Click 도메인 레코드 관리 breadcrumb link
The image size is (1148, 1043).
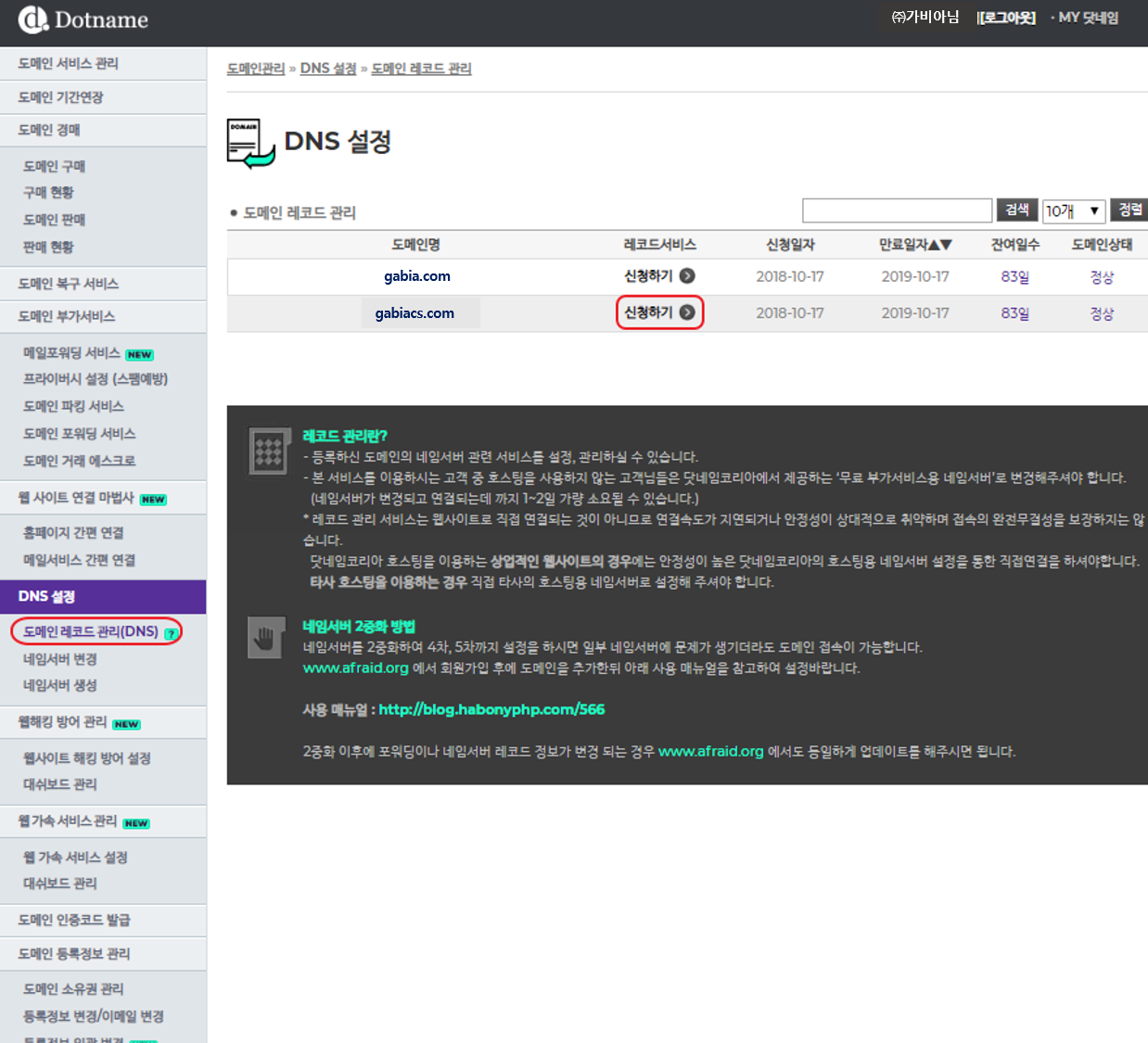click(x=421, y=69)
